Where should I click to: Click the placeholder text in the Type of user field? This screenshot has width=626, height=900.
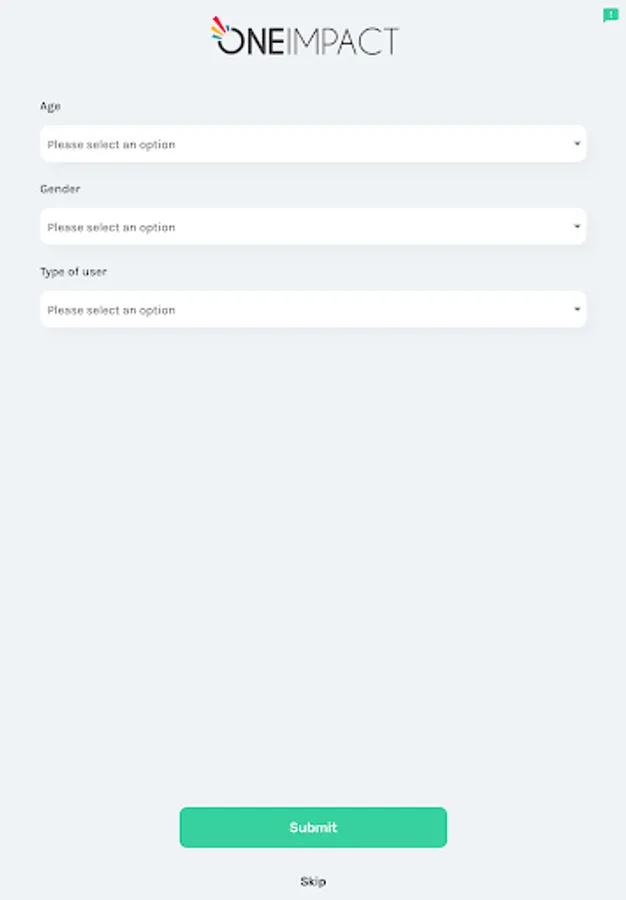[x=111, y=310]
